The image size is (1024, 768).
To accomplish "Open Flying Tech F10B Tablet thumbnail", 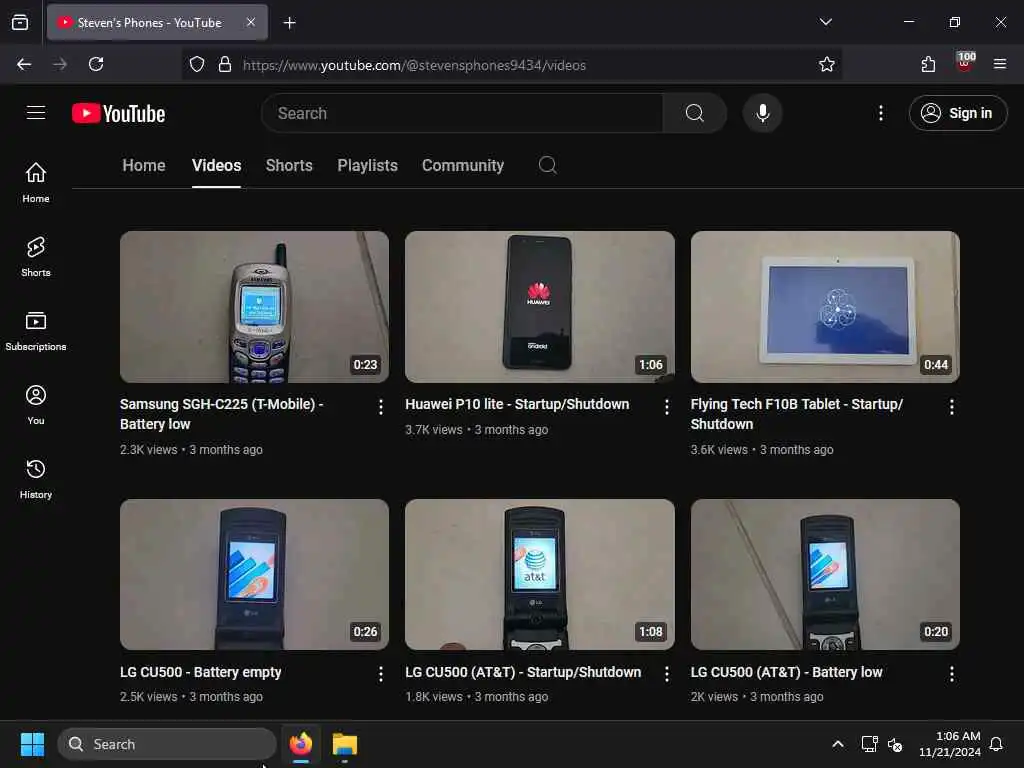I will pyautogui.click(x=825, y=306).
